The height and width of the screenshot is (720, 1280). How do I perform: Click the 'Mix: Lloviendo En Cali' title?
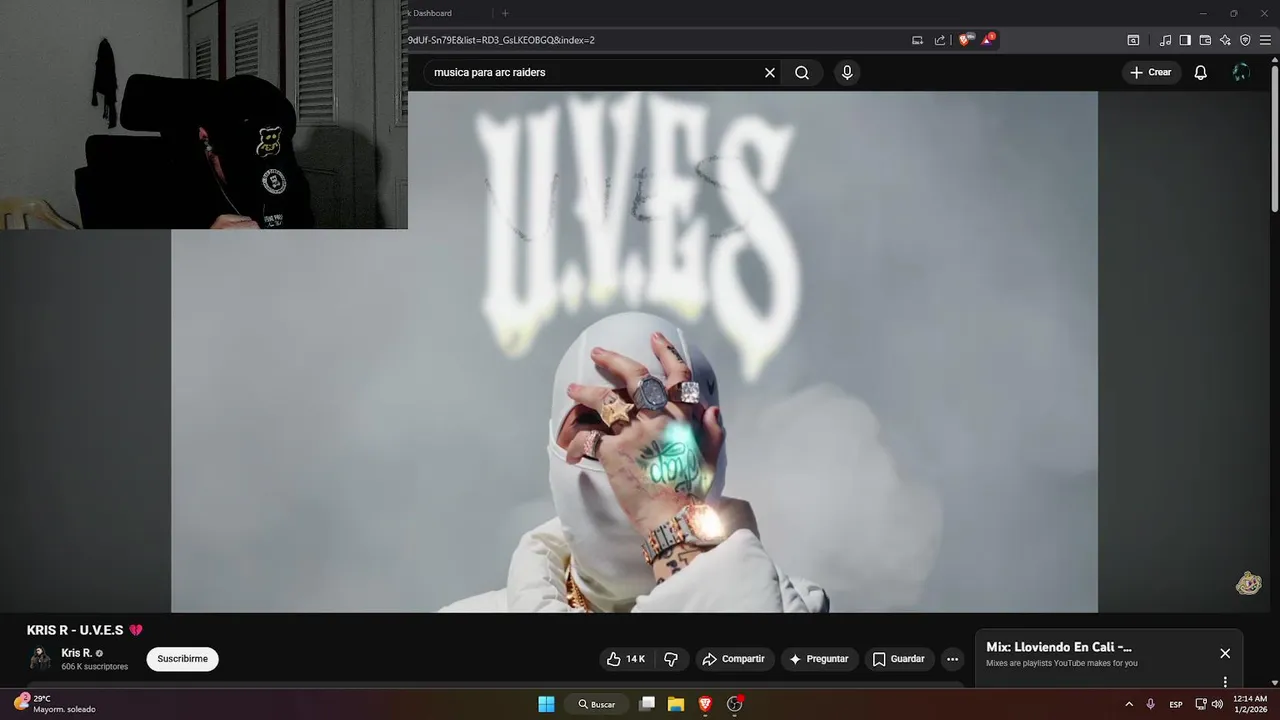tap(1059, 647)
